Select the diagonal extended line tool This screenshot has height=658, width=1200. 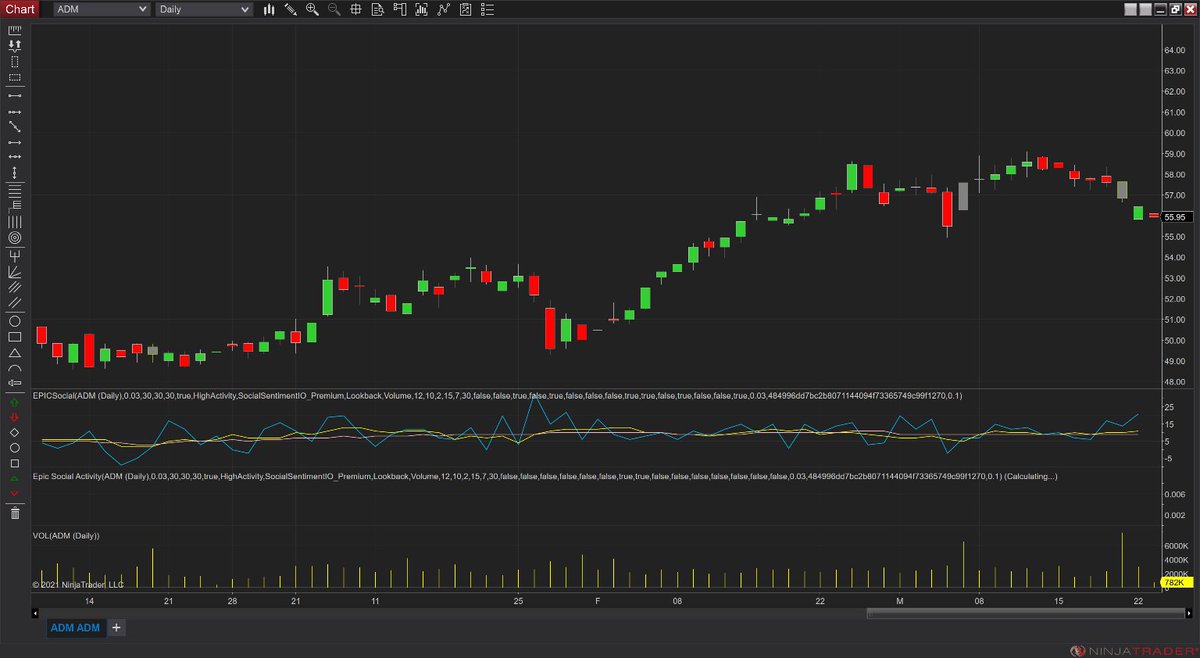tap(15, 126)
